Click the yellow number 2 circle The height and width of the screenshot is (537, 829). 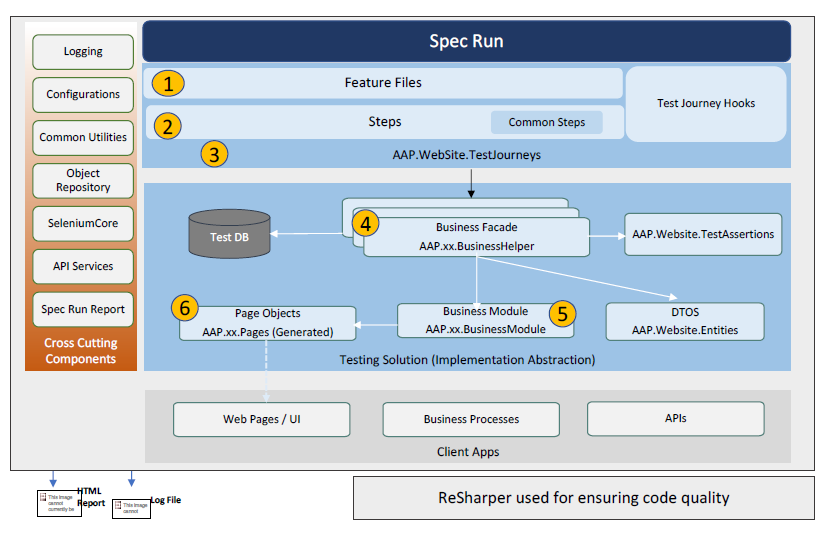click(169, 125)
